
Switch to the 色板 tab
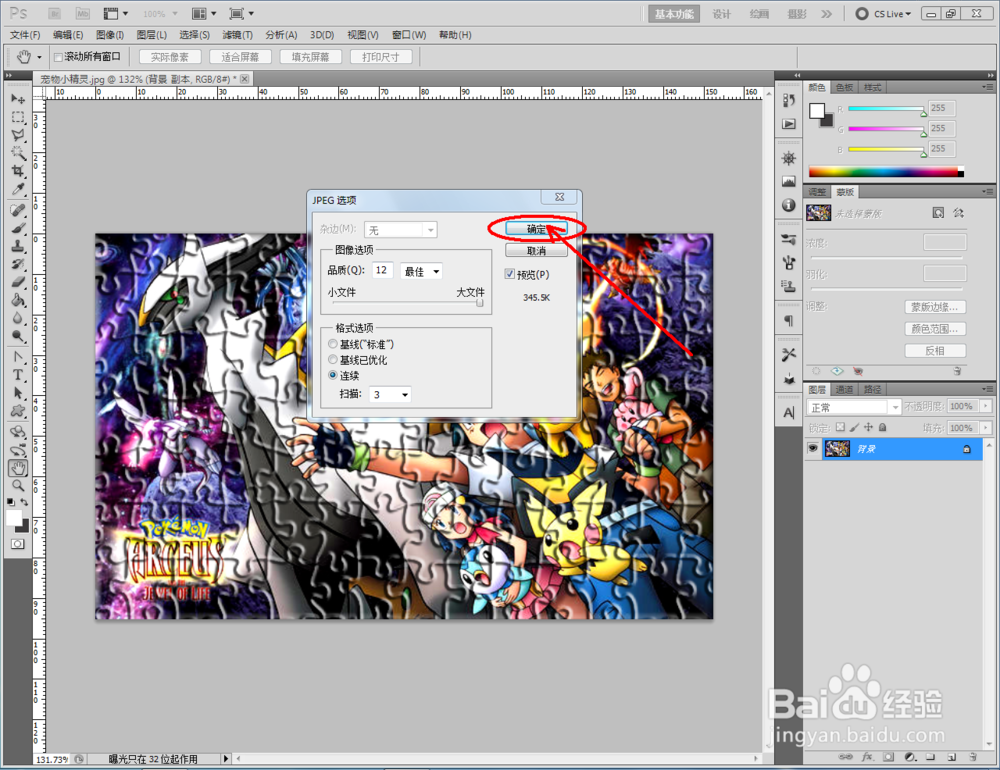(x=844, y=87)
